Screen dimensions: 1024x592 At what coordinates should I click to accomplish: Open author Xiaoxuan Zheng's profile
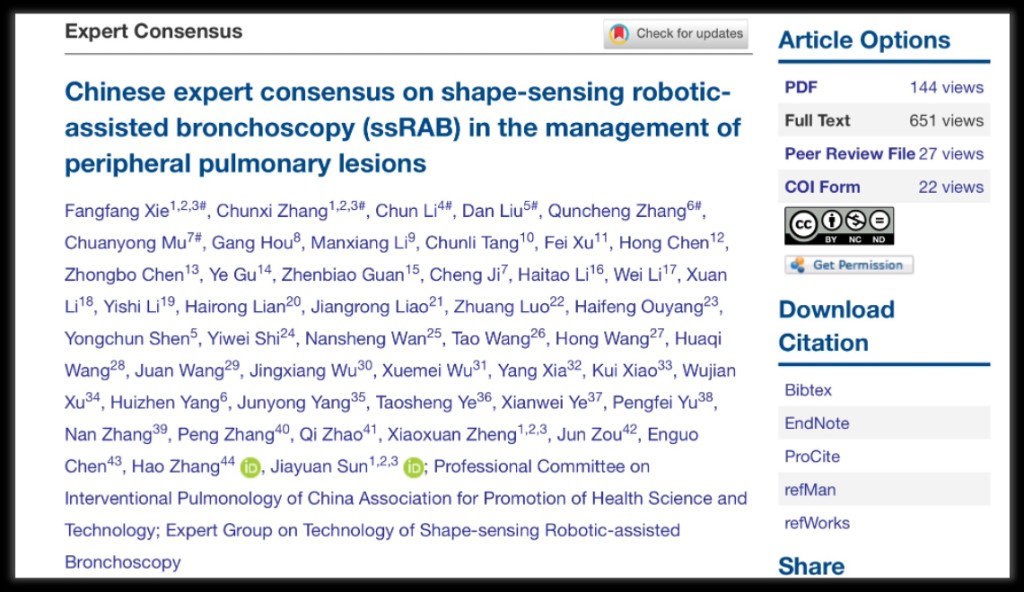(452, 435)
